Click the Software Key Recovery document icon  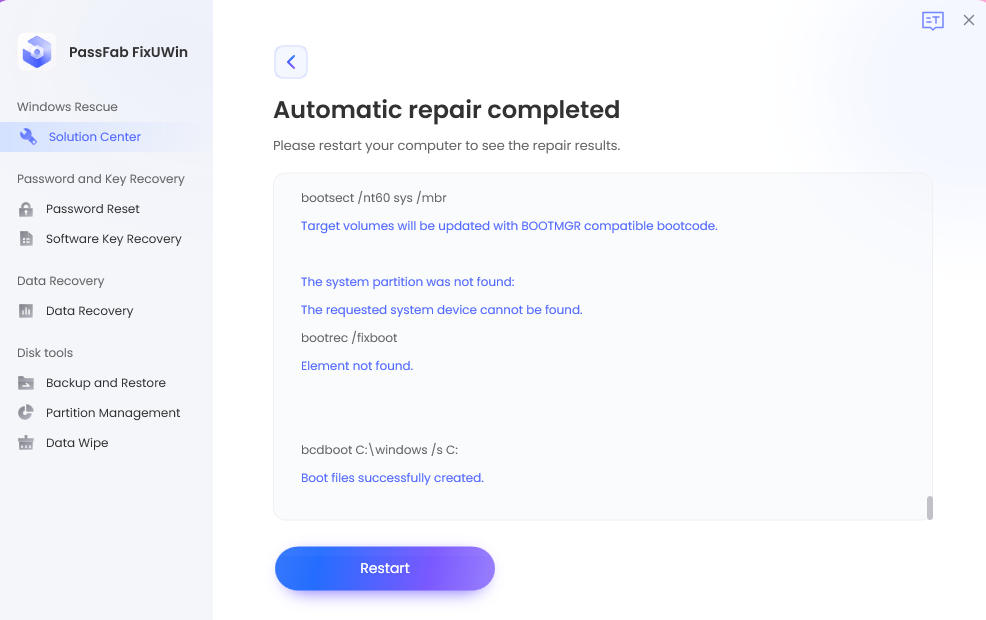26,239
